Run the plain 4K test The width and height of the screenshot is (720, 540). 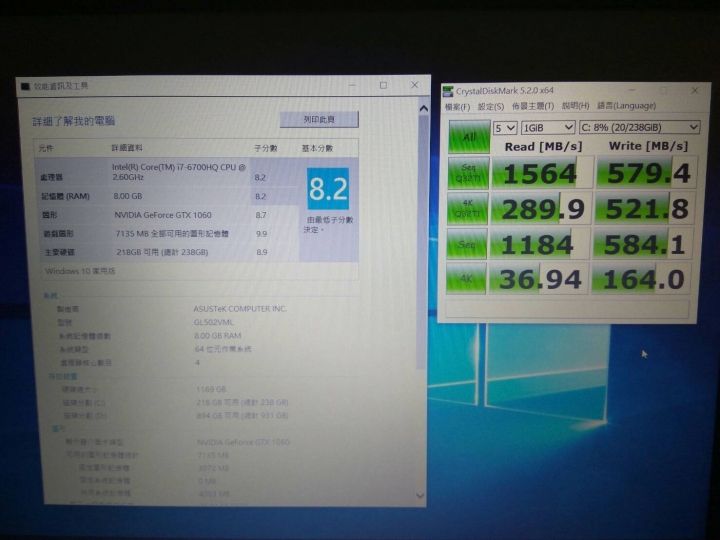pos(466,278)
